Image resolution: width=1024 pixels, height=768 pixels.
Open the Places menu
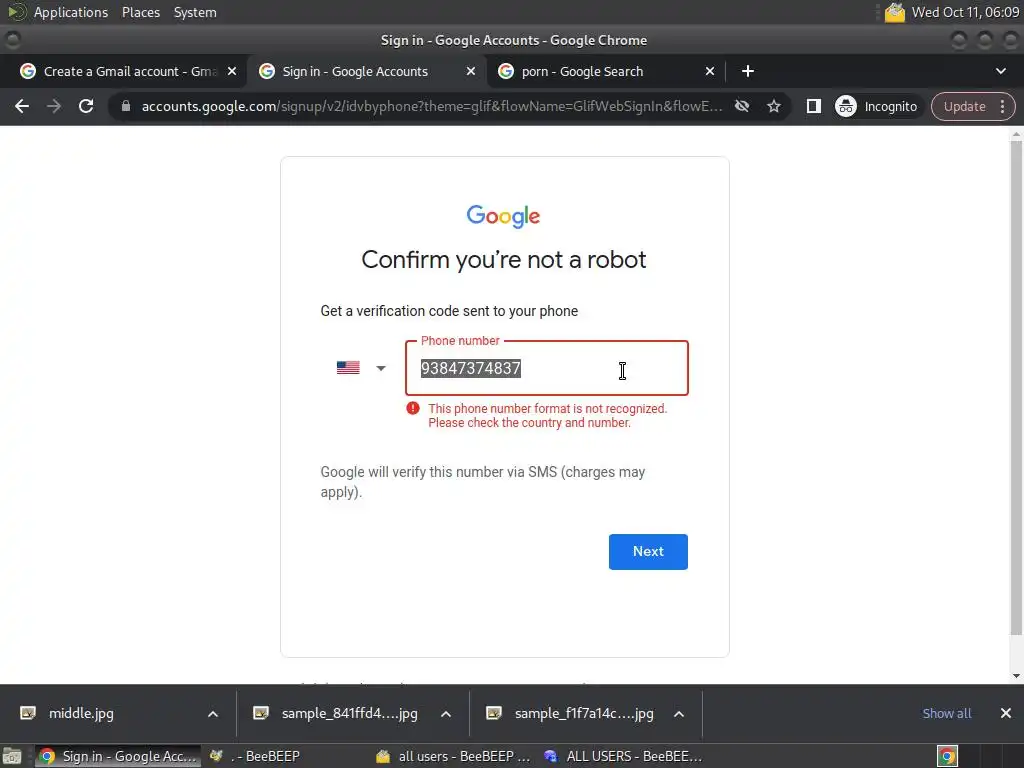(140, 12)
